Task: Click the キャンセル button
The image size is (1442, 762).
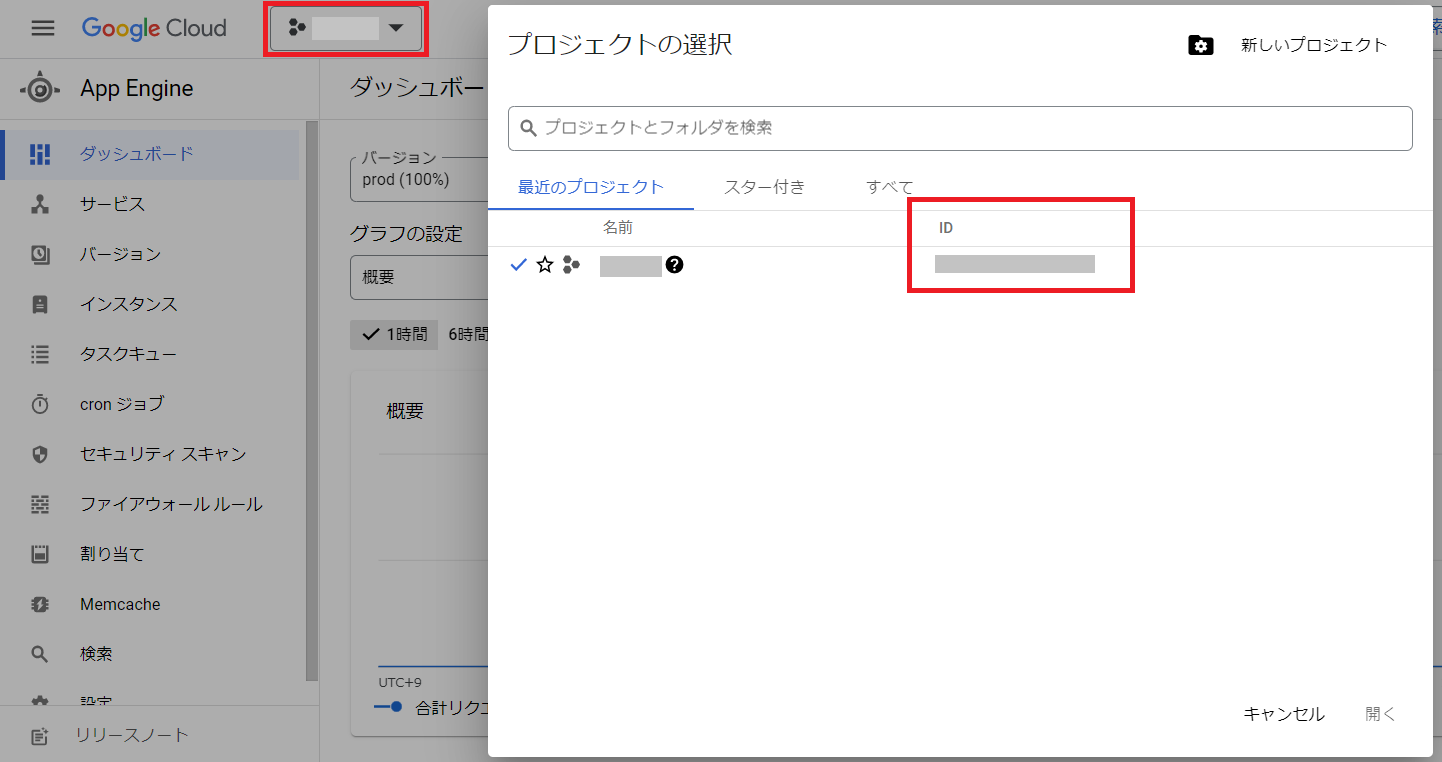Action: click(1284, 714)
